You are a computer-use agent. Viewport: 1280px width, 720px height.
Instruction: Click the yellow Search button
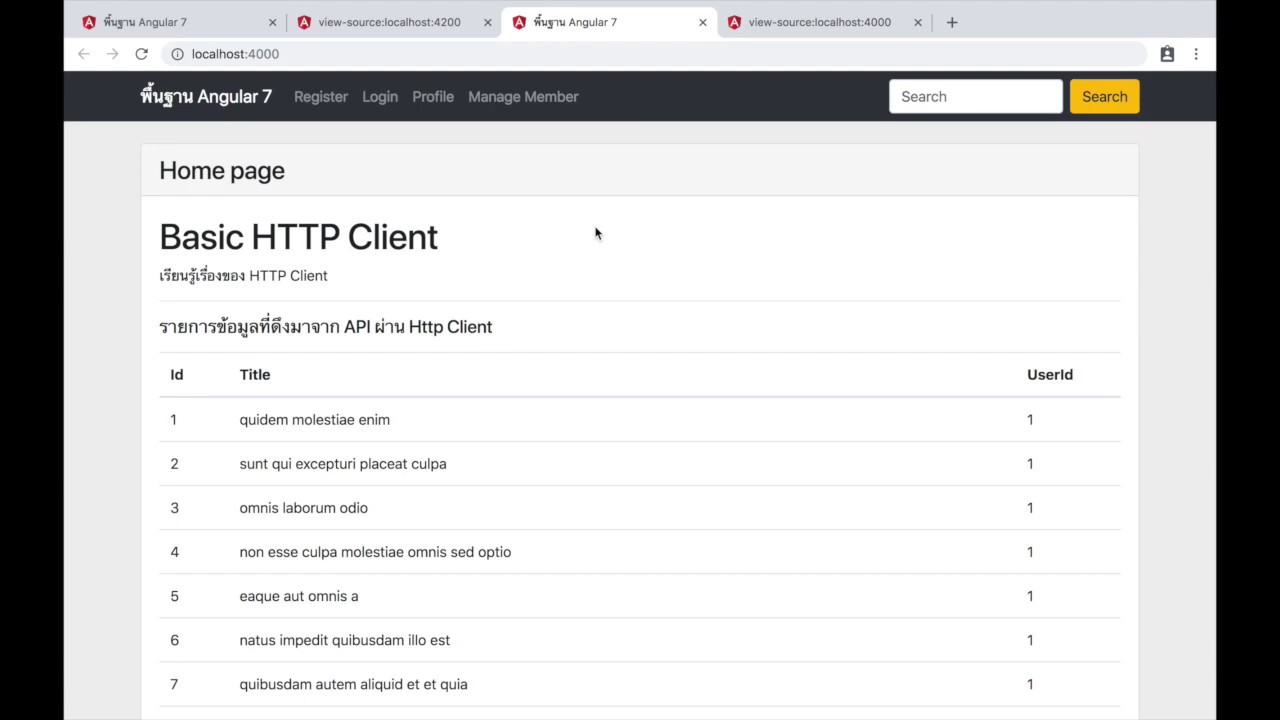(1104, 96)
